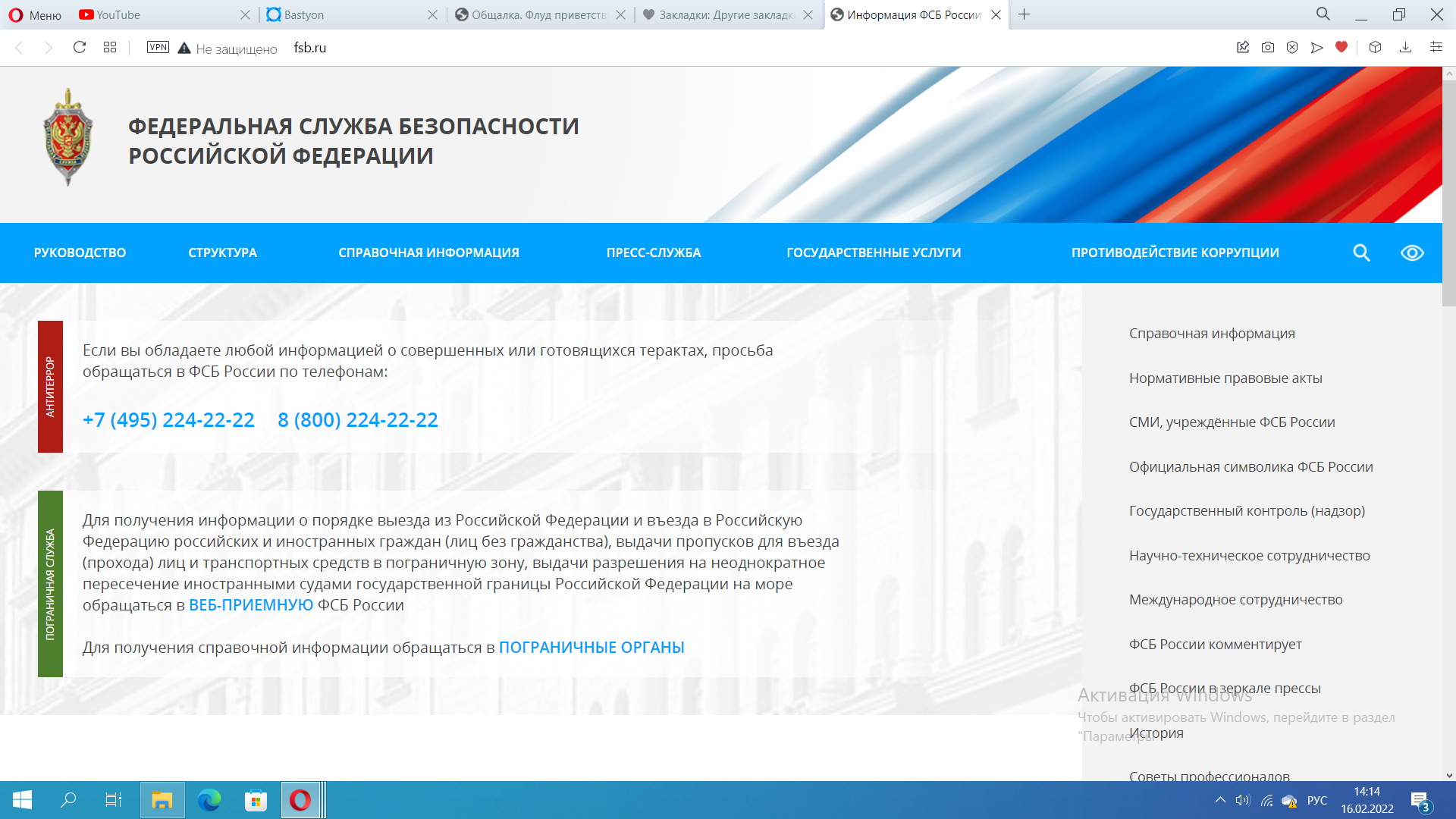Add page to bookmarks heart icon

tap(1341, 47)
